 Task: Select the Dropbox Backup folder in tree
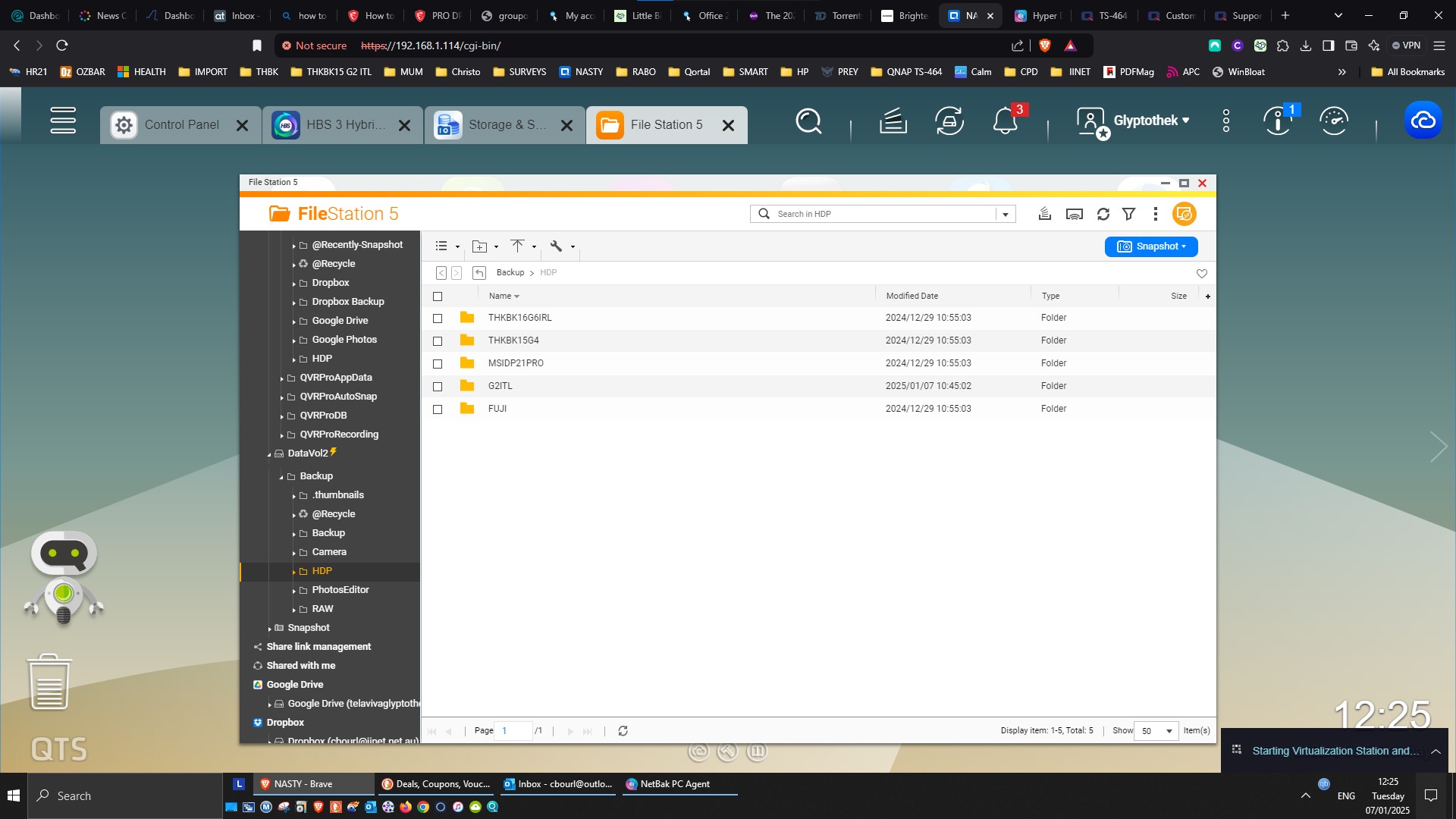click(x=348, y=302)
